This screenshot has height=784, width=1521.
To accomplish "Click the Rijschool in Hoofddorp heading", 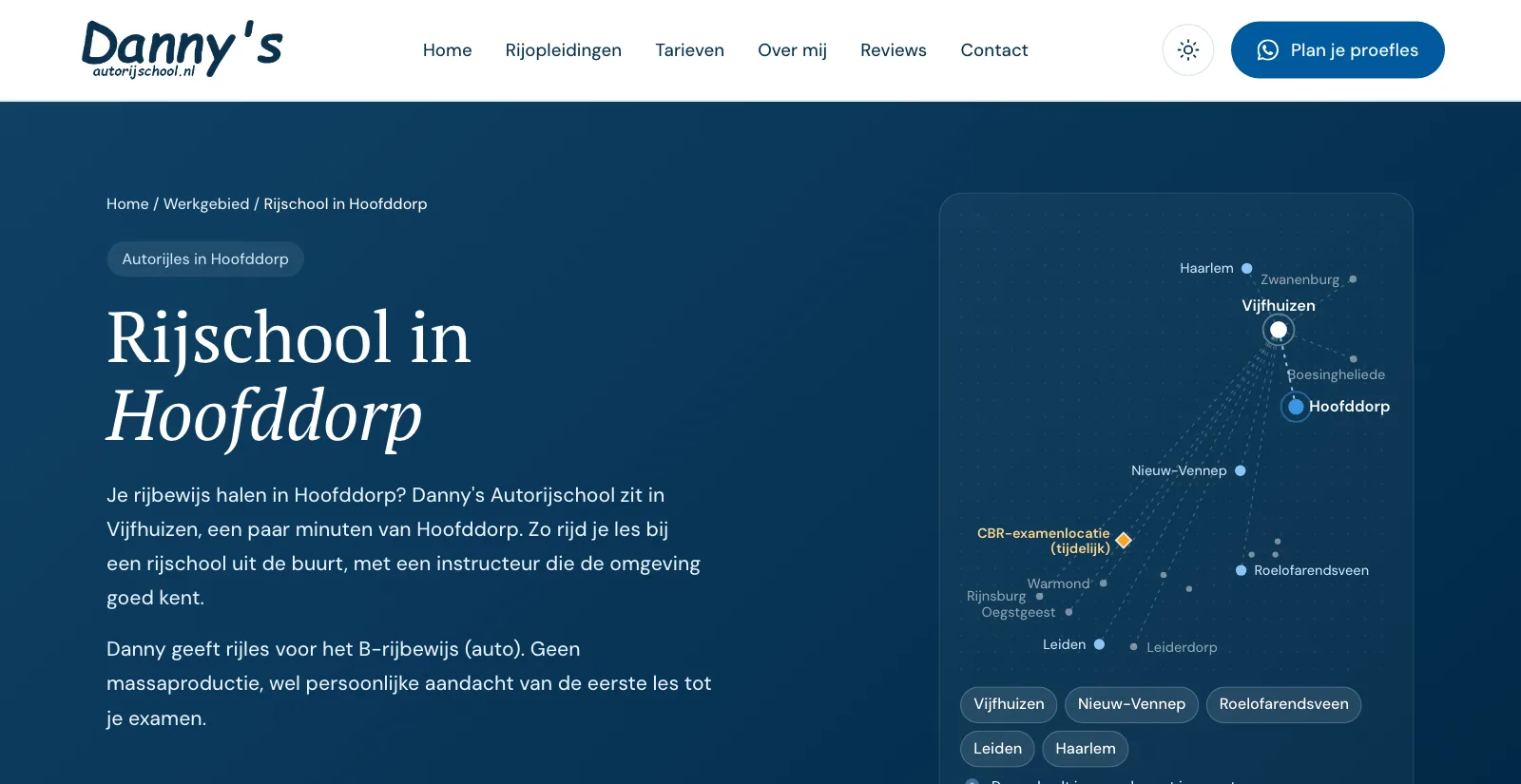I will coord(289,377).
